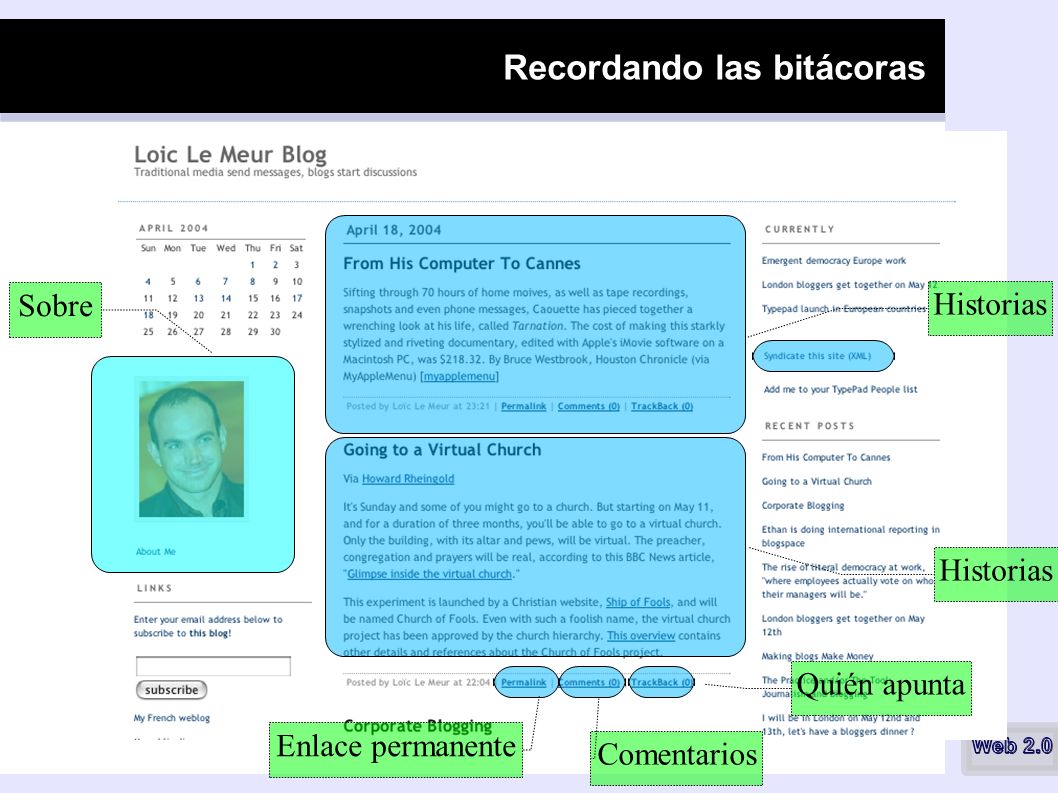Open Corporate Blogging under Recent Posts

tap(803, 505)
